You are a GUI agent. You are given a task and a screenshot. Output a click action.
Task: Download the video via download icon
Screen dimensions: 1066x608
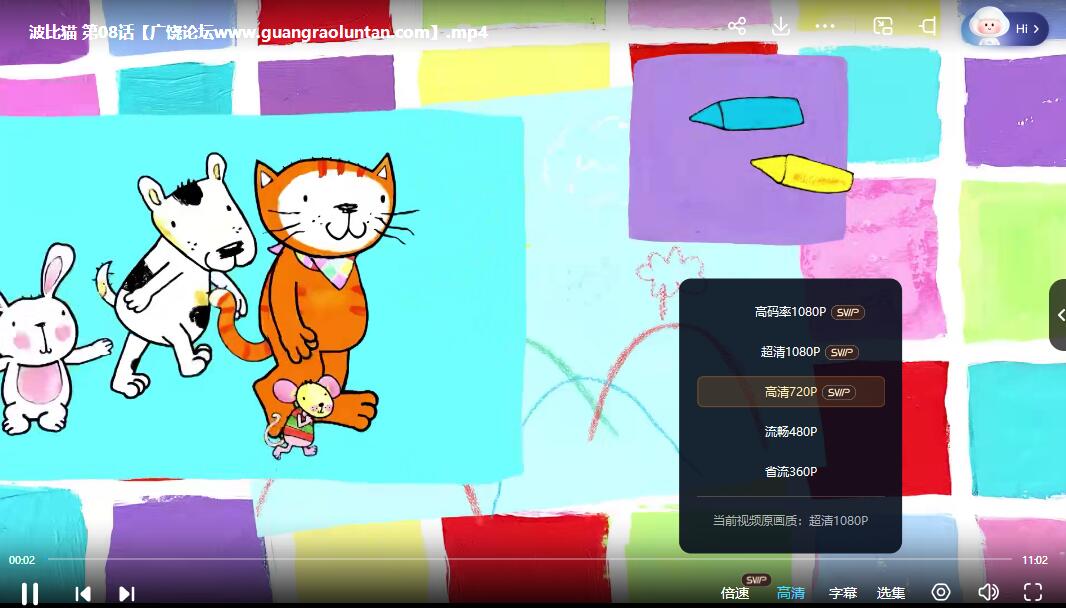[x=781, y=27]
